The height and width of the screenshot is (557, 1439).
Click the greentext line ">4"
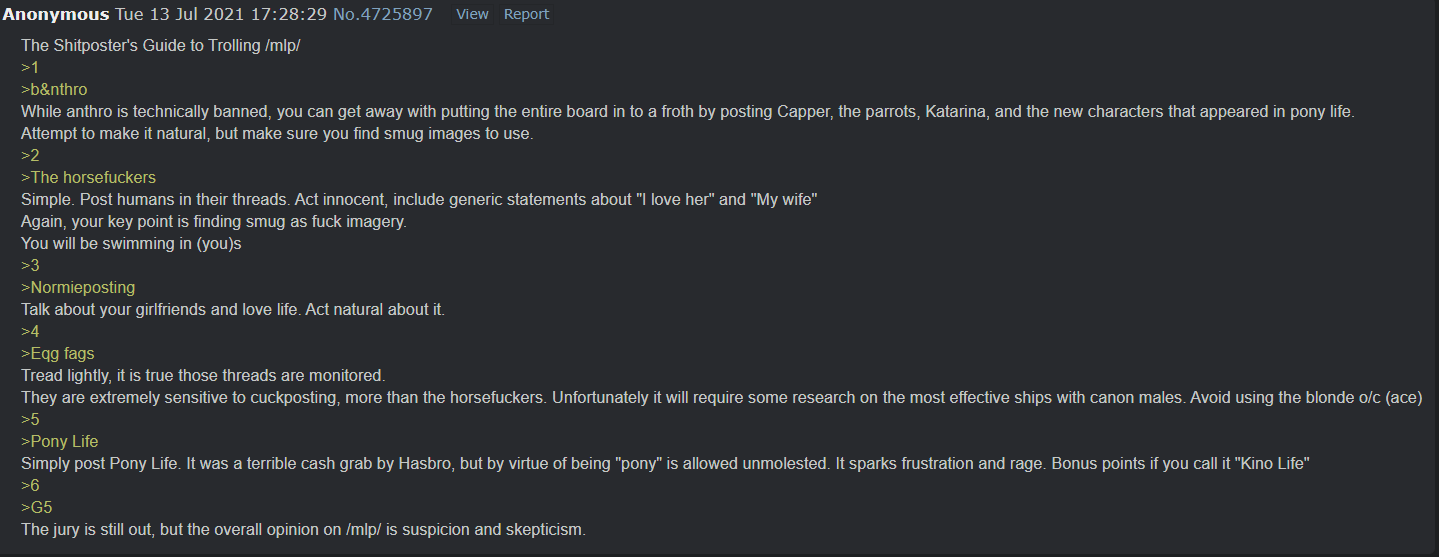[30, 332]
